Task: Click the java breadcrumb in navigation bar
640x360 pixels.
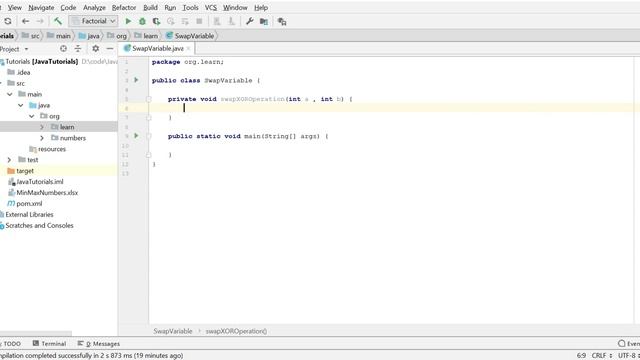Action: pyautogui.click(x=89, y=36)
